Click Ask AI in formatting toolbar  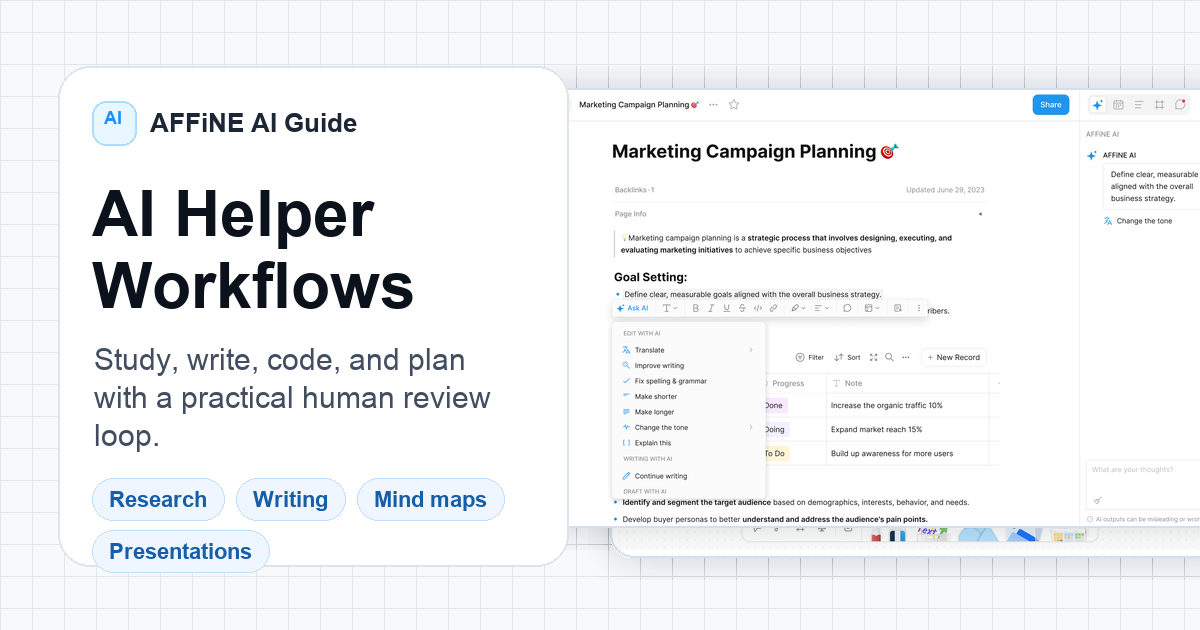pos(632,308)
